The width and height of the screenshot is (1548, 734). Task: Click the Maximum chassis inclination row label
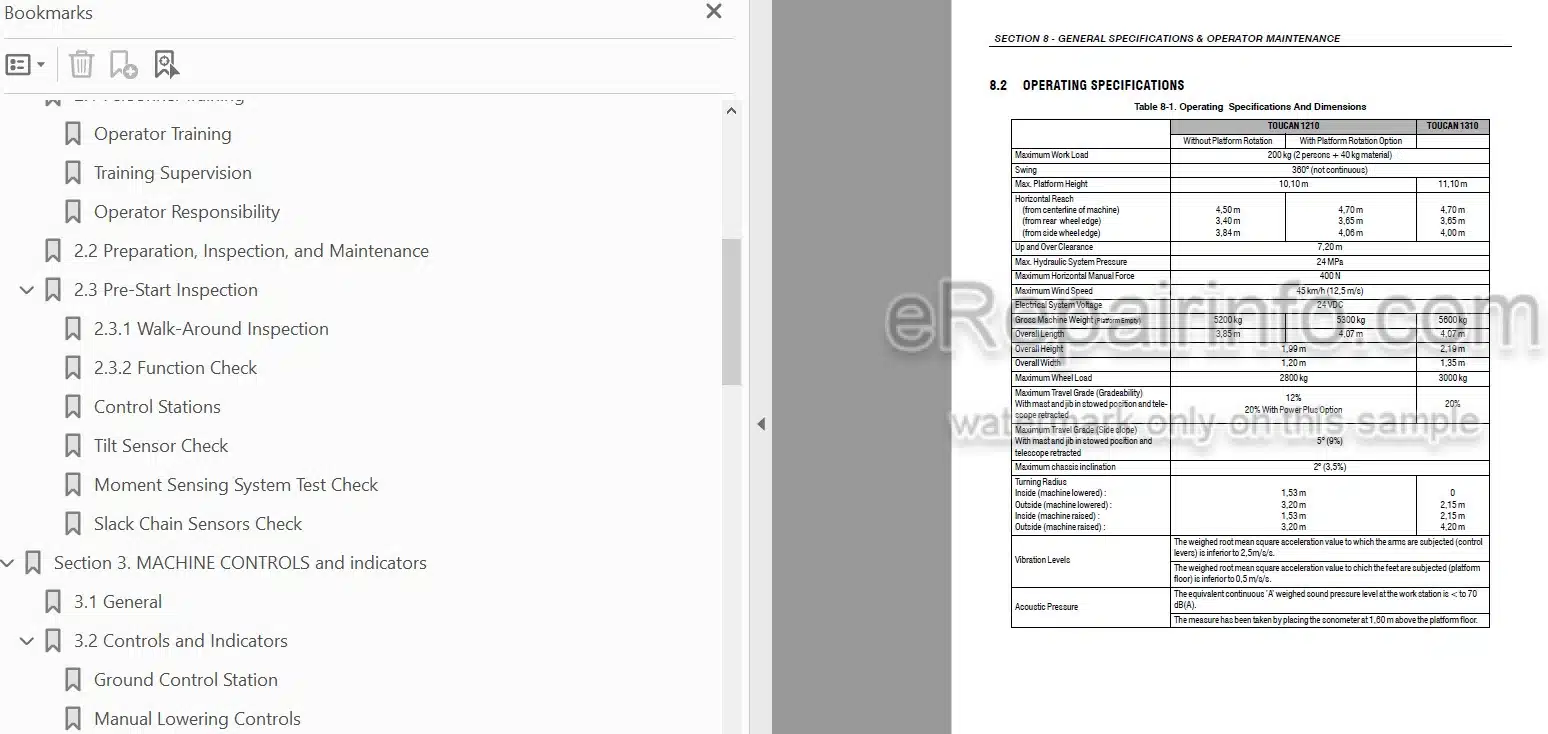(1065, 467)
